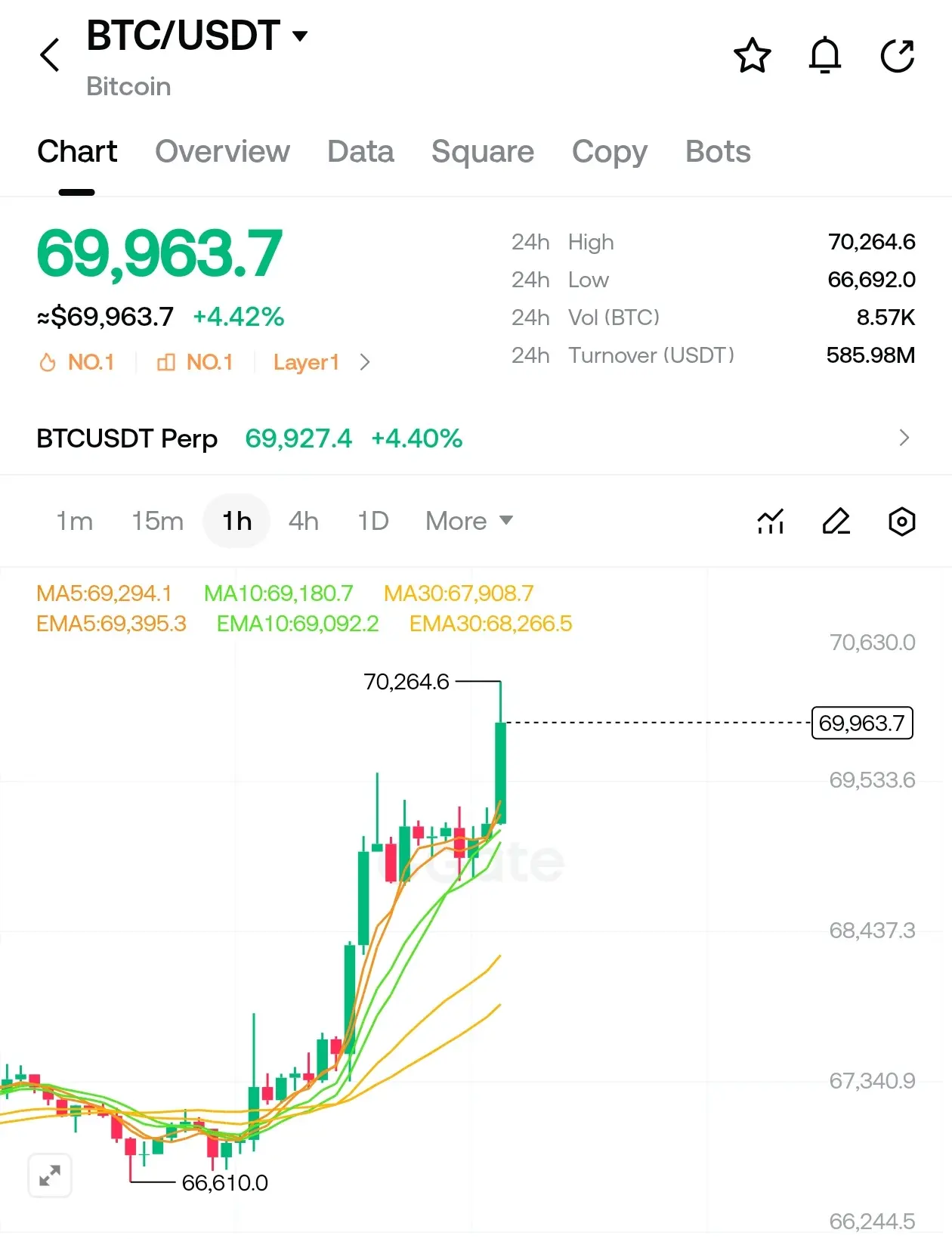Tap the EMA5:69,395.3 indicator label
The image size is (952, 1239).
click(x=111, y=624)
